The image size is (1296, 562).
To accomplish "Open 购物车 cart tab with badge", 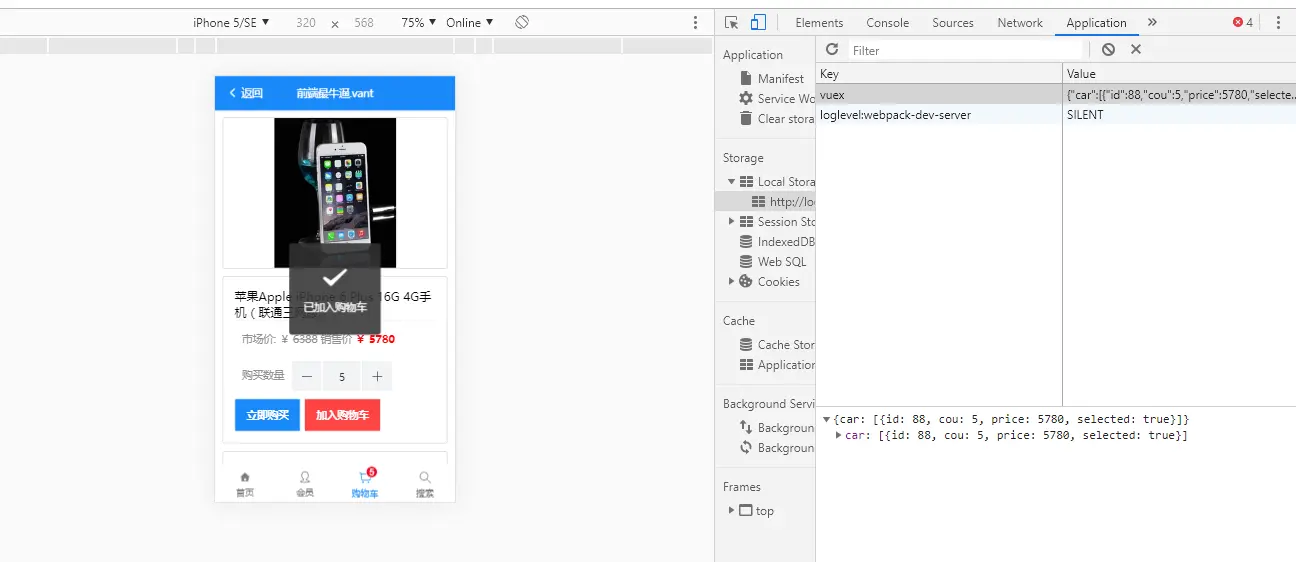I will pos(365,484).
